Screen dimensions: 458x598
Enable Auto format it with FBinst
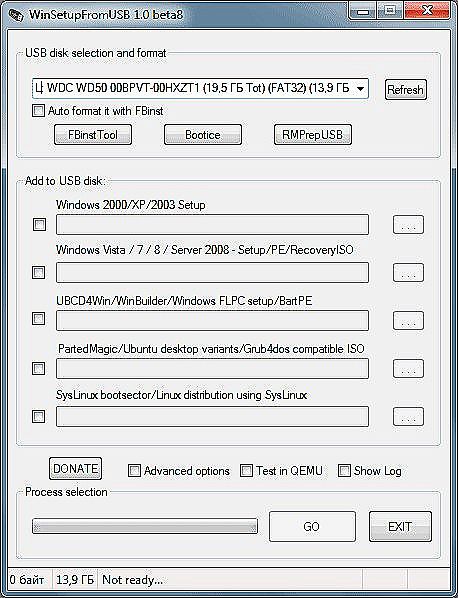click(38, 111)
